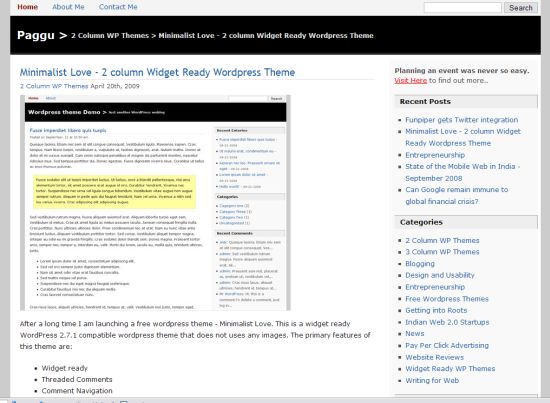
Task: Browse Free Wordpress Themes category
Action: 447,299
